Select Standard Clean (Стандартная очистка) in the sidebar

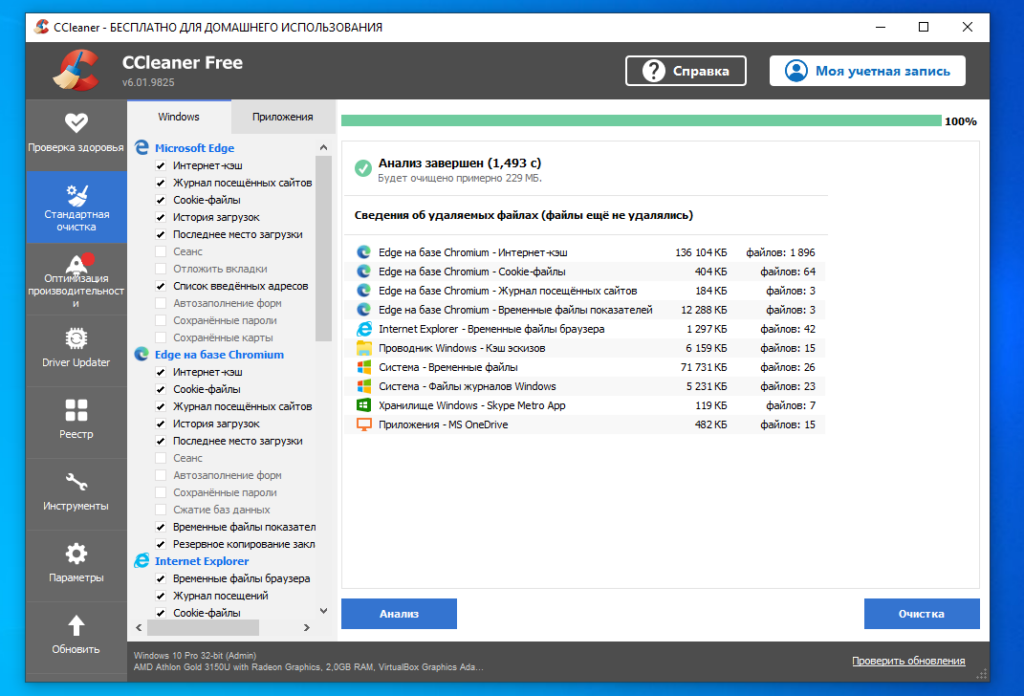tap(76, 207)
